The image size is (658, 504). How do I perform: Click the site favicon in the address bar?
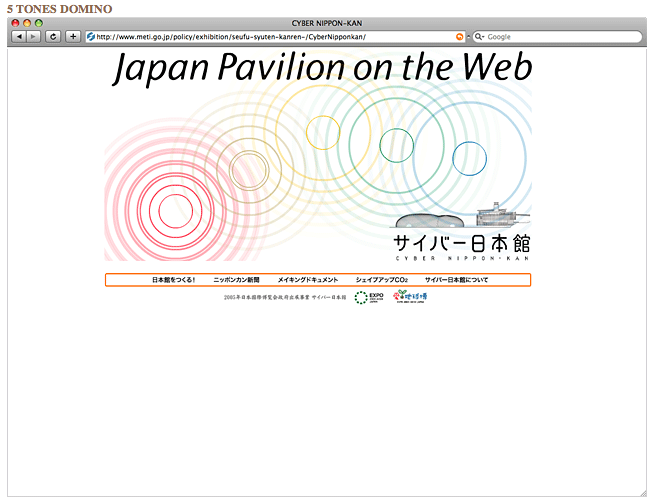pos(91,37)
